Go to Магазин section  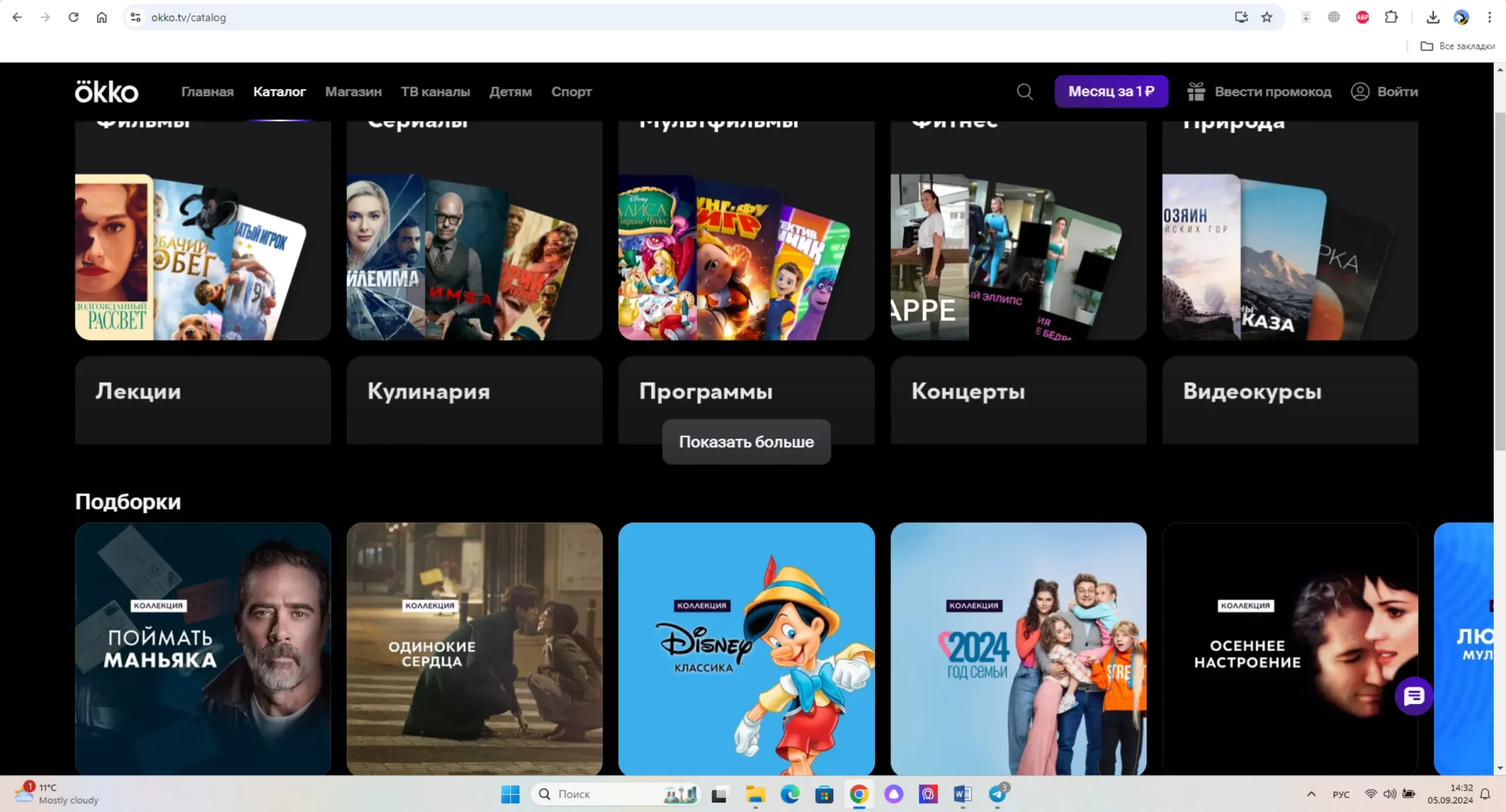[353, 92]
